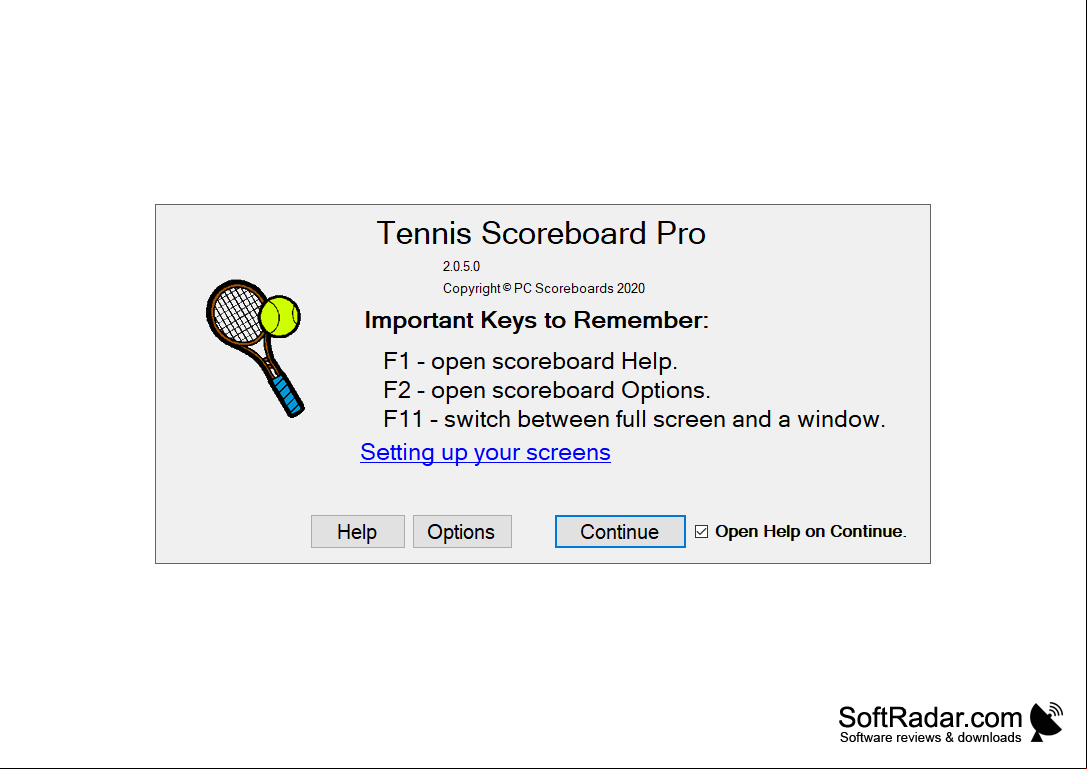Select the version number 2.0.5.0

[461, 266]
